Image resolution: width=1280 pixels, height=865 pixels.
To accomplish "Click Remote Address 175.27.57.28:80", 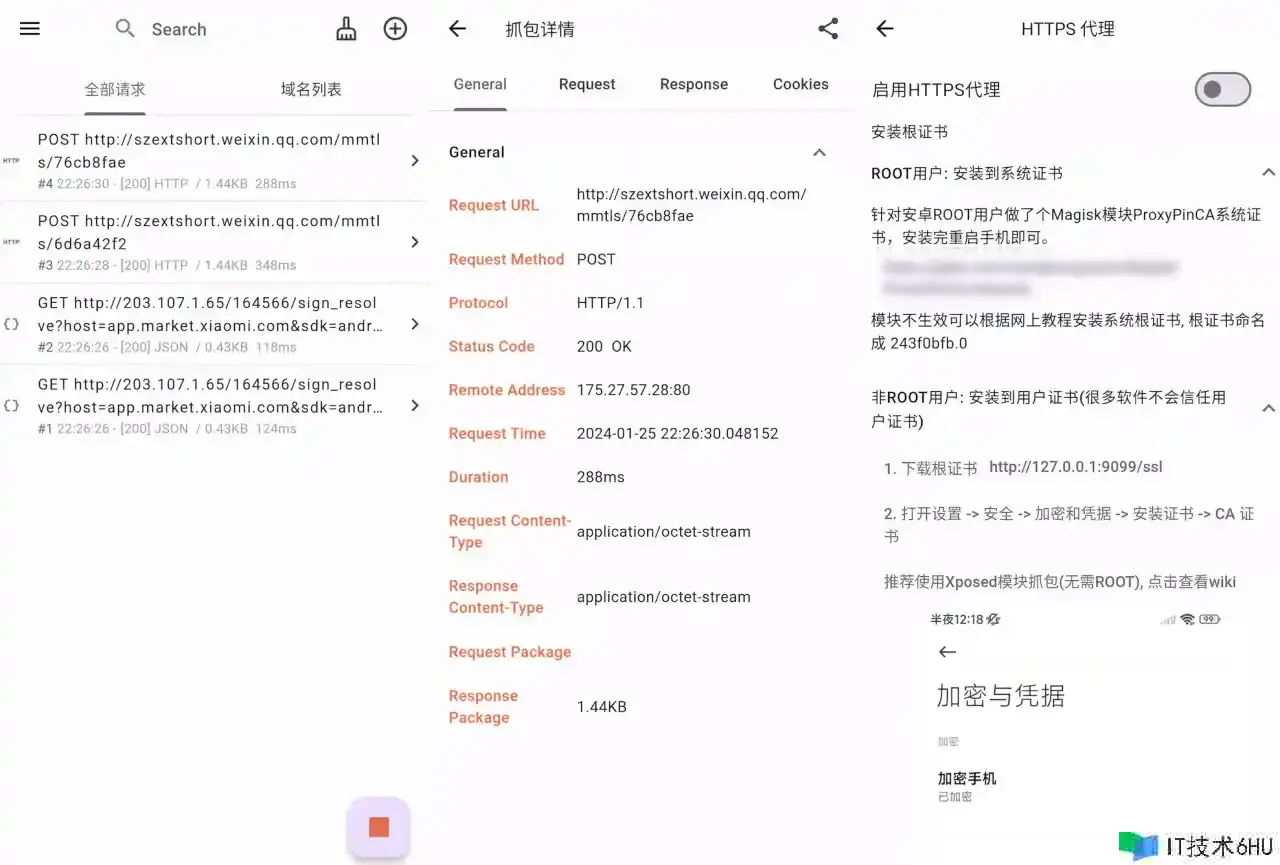I will 633,390.
